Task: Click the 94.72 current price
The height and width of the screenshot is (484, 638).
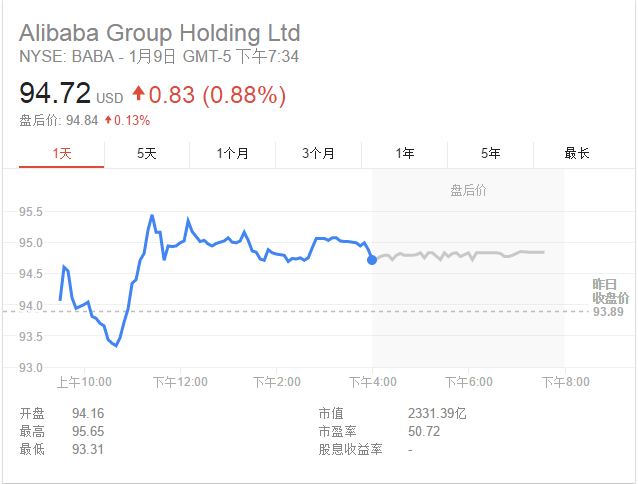Action: (x=55, y=95)
